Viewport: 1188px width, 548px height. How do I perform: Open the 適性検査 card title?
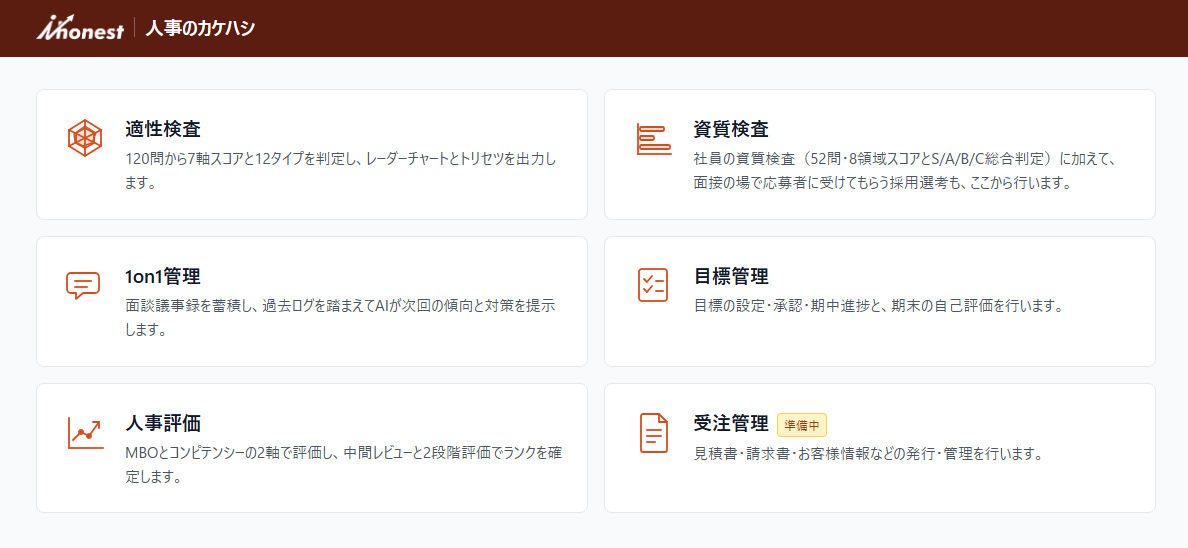163,129
